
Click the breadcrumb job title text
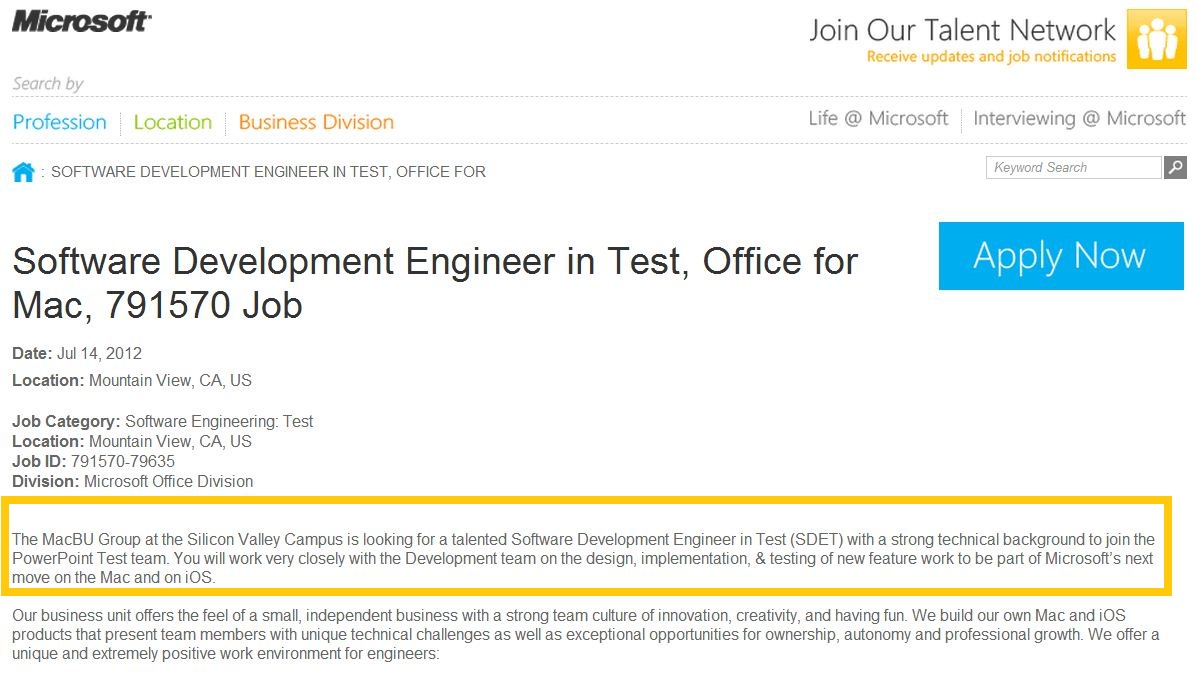(x=268, y=172)
